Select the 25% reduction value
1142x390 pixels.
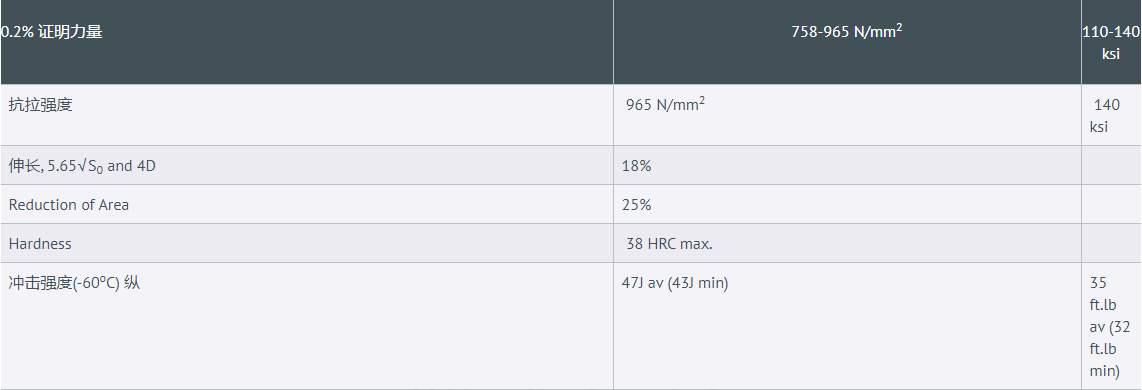637,205
